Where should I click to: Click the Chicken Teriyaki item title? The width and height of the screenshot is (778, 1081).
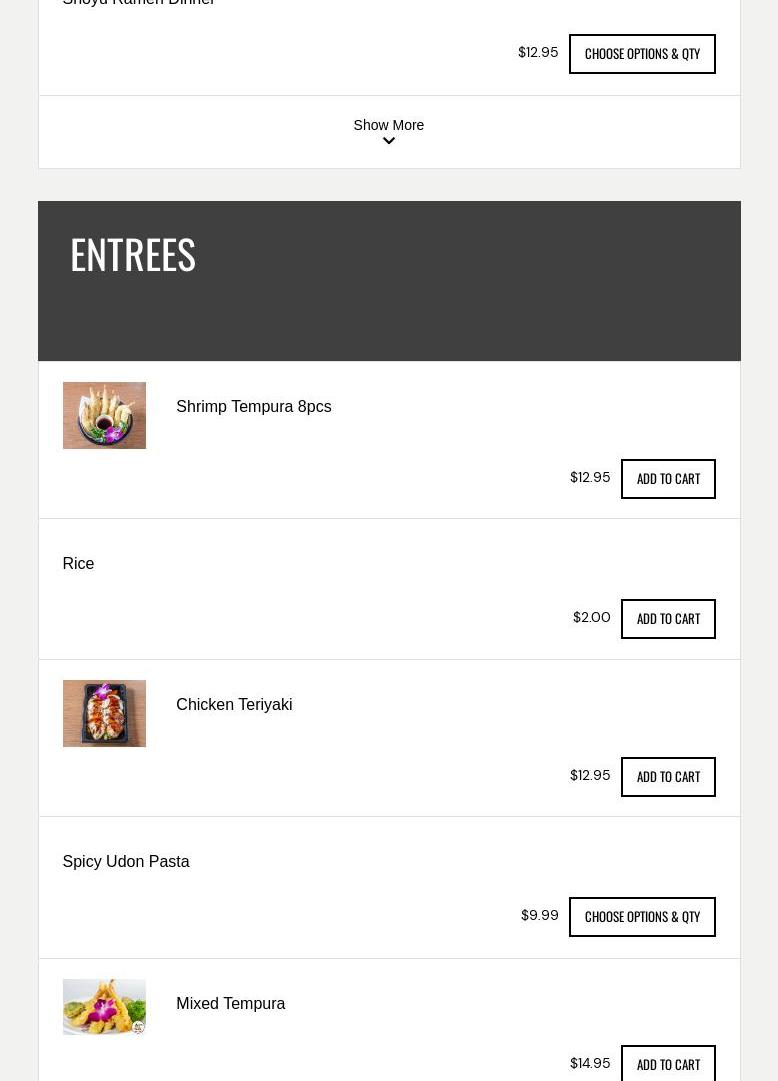coord(234,705)
